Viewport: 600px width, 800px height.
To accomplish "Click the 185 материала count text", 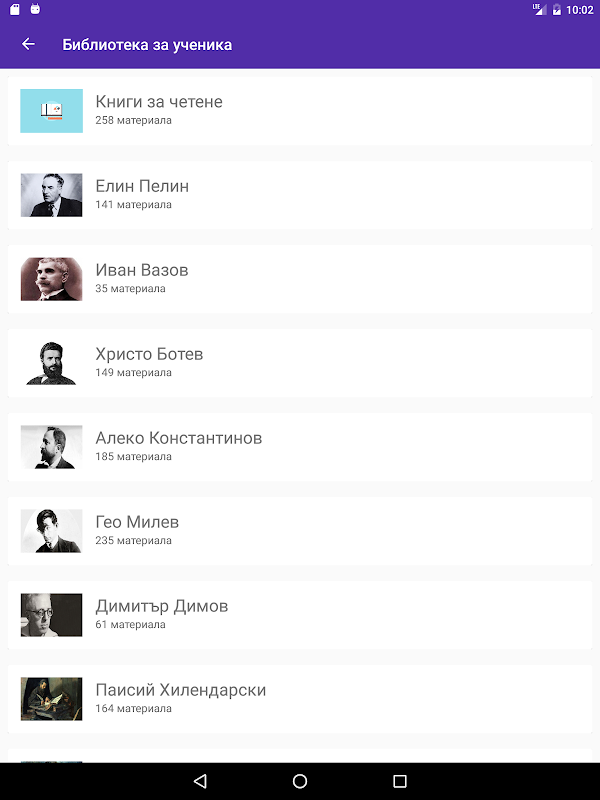I will coord(133,456).
